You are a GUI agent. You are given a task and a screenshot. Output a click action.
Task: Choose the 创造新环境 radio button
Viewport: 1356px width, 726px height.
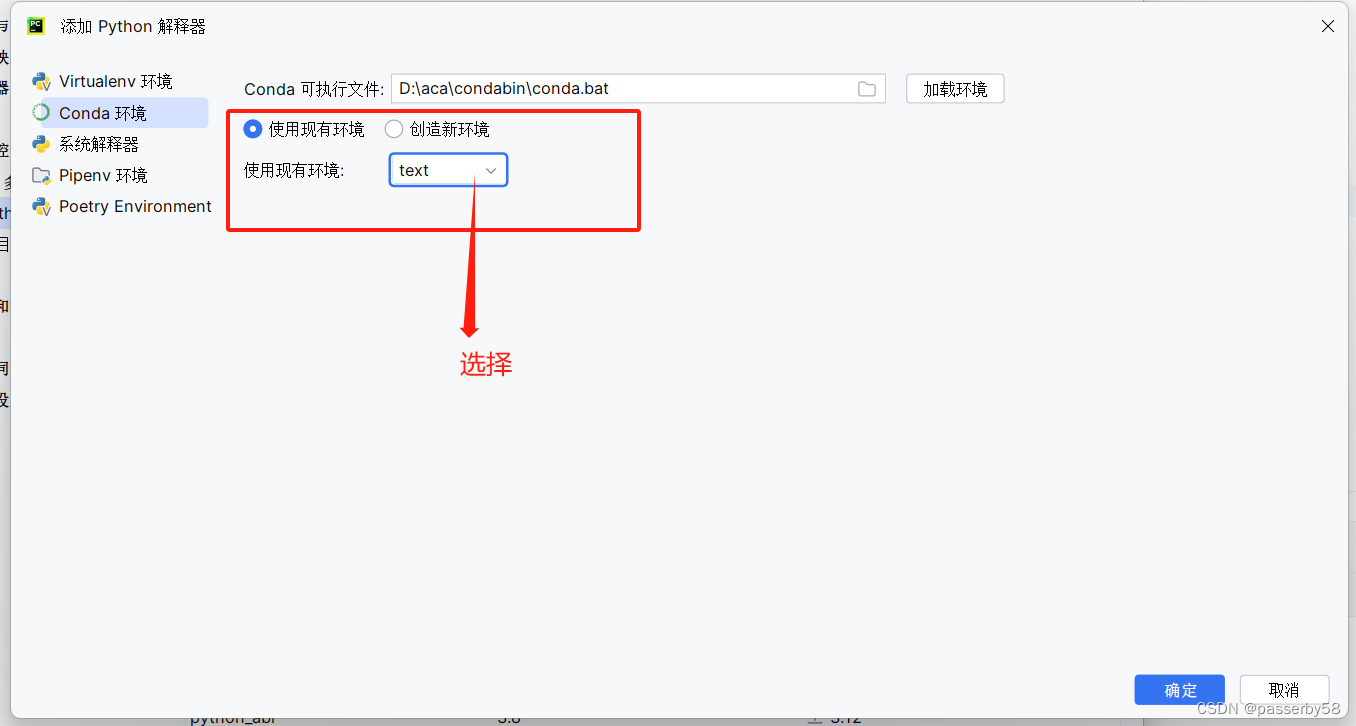pyautogui.click(x=394, y=129)
